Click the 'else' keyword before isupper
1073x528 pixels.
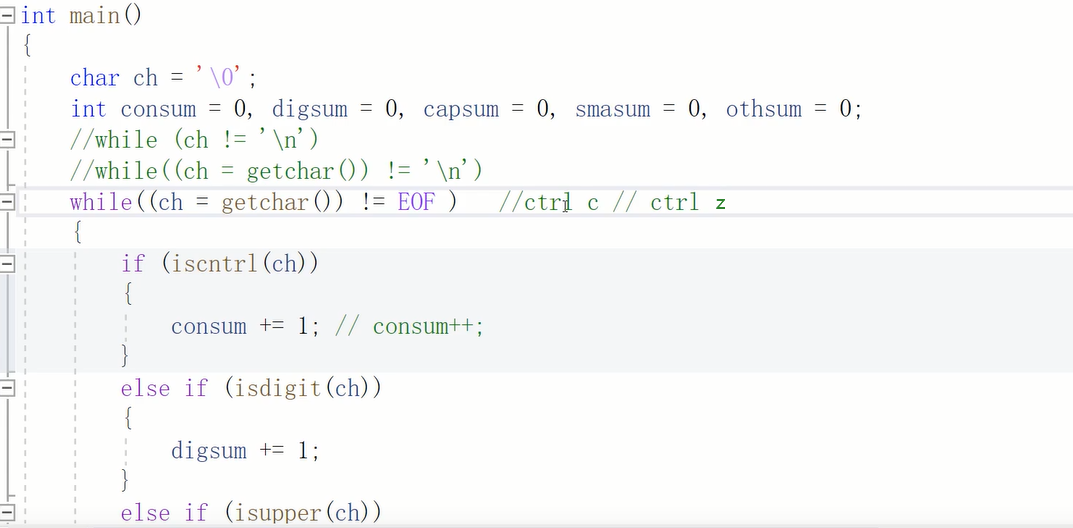pos(145,513)
